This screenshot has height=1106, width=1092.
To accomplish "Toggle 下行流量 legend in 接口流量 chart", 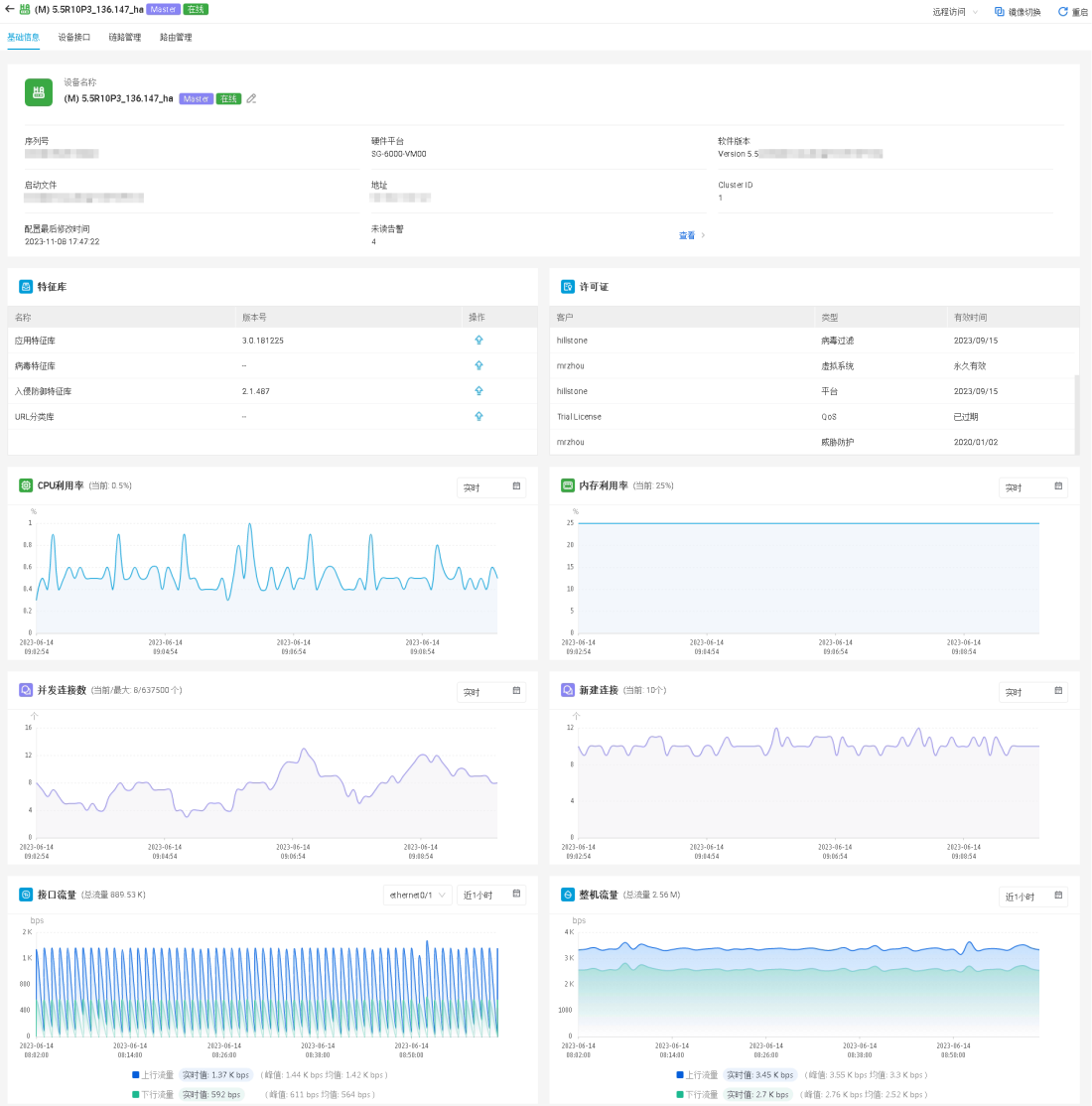I will (157, 1094).
